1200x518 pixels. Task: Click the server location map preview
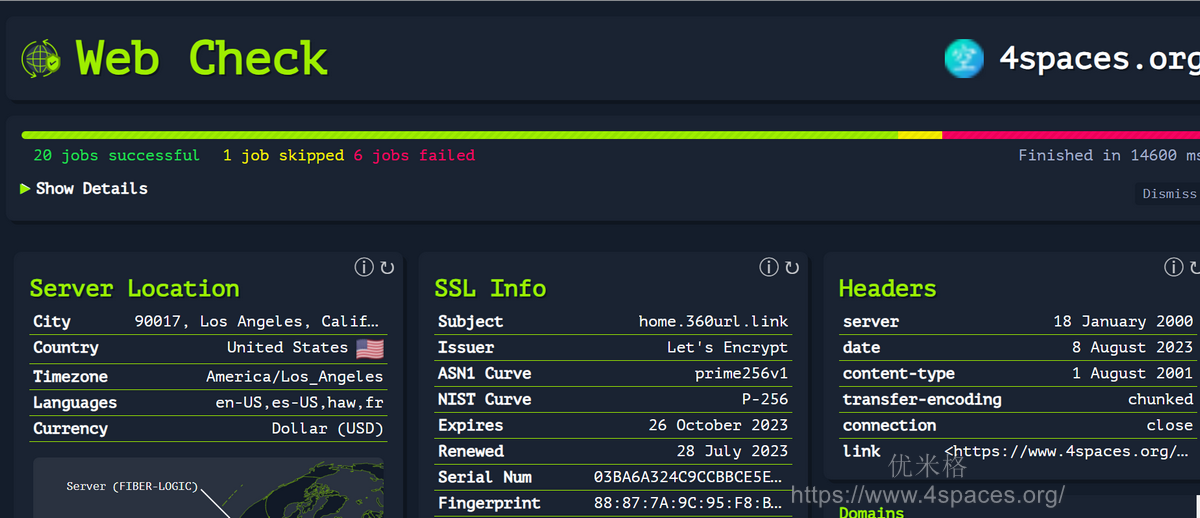tap(208, 488)
